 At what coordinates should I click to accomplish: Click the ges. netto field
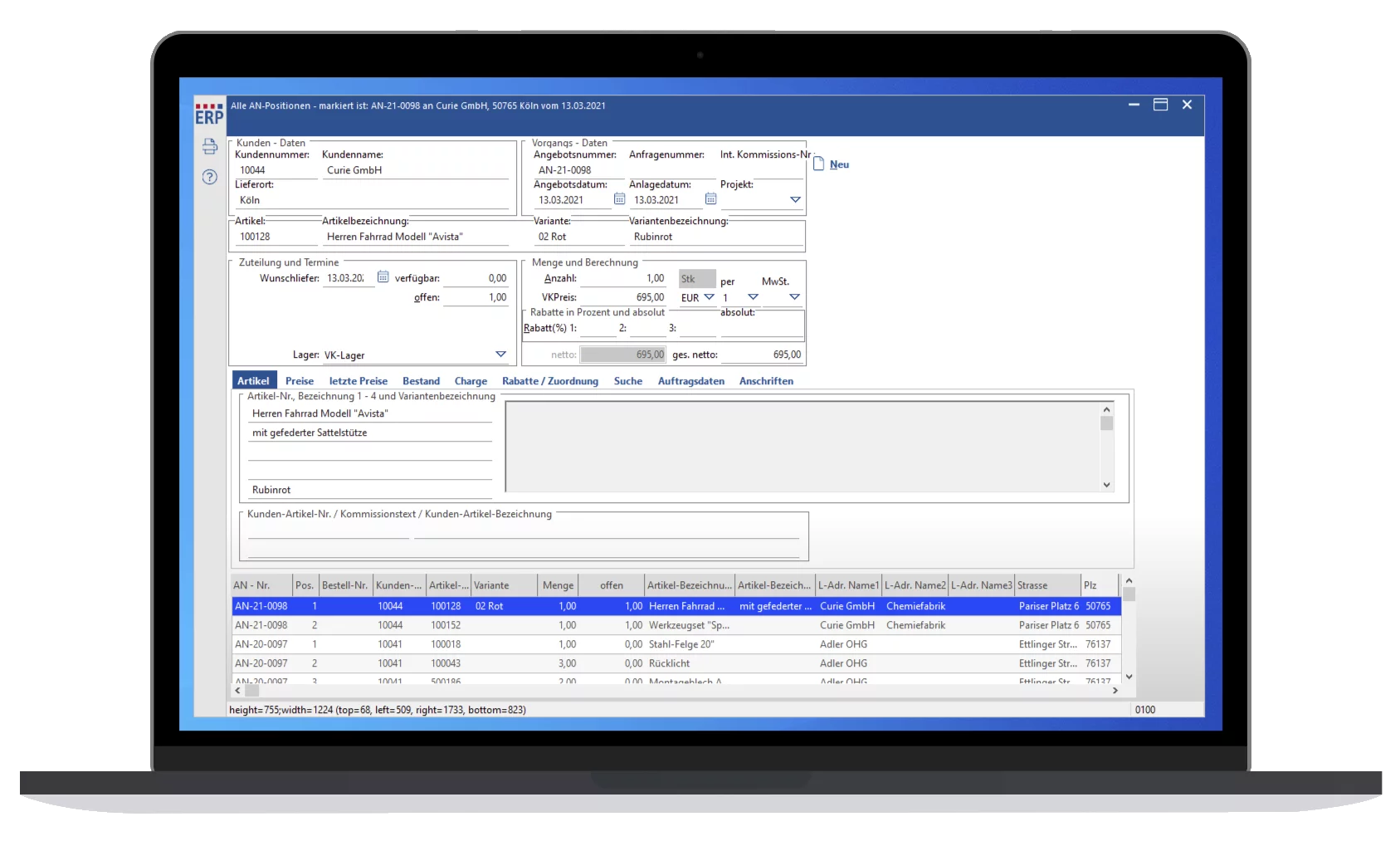point(762,354)
